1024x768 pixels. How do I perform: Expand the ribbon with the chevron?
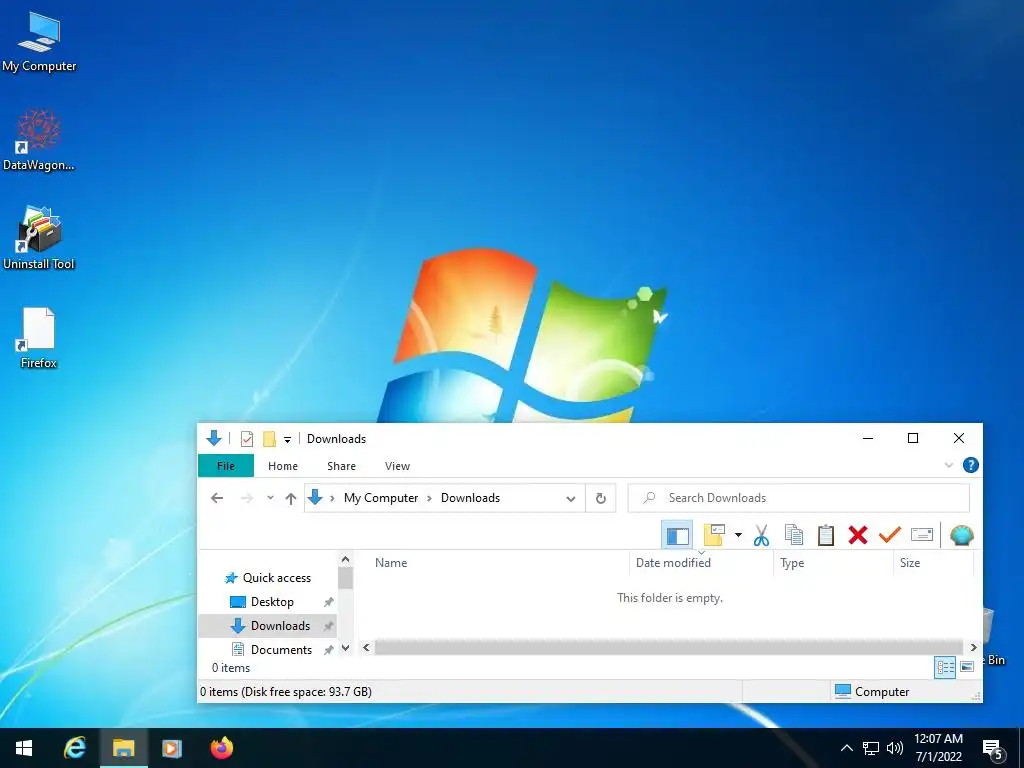(x=949, y=465)
